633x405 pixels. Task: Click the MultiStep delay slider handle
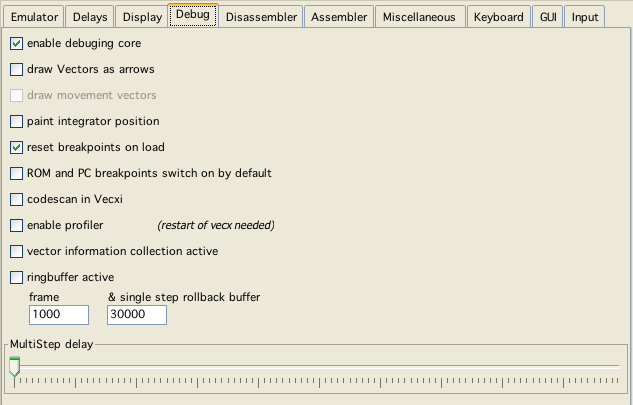coord(14,366)
